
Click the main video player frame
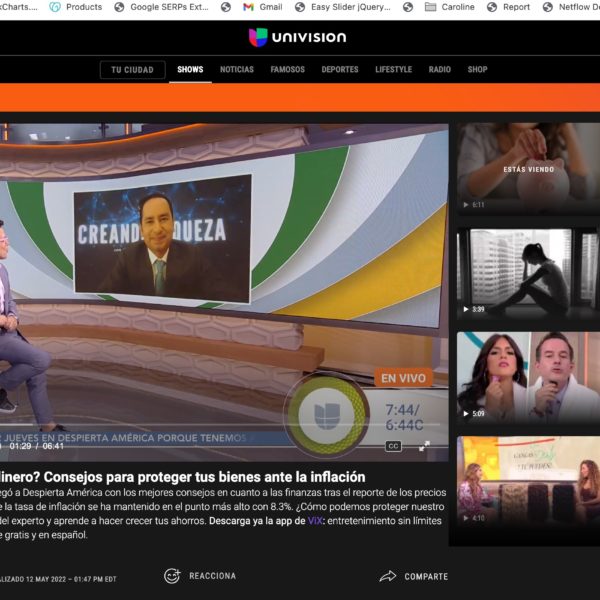pyautogui.click(x=224, y=291)
